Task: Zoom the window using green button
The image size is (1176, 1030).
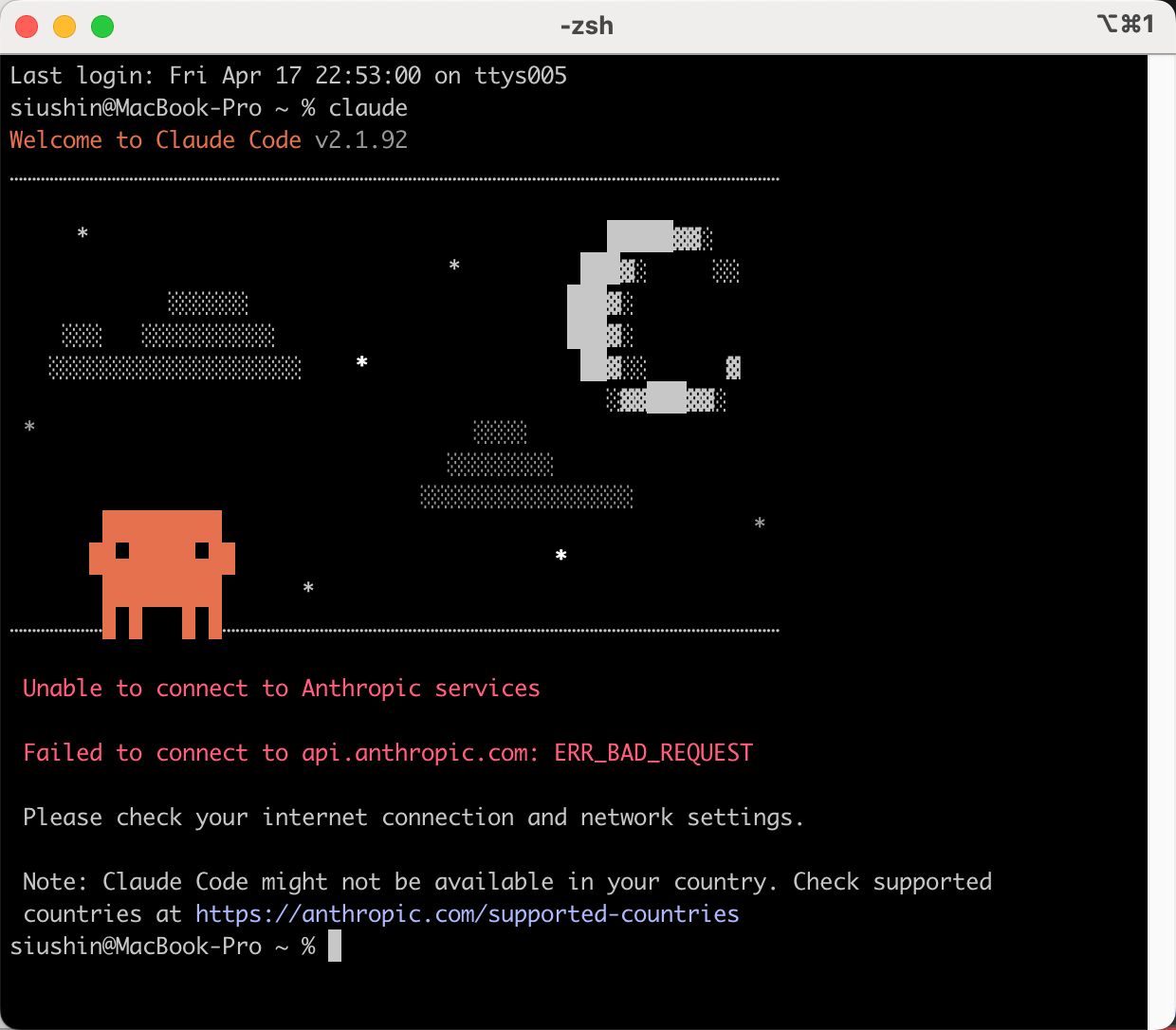Action: point(102,27)
